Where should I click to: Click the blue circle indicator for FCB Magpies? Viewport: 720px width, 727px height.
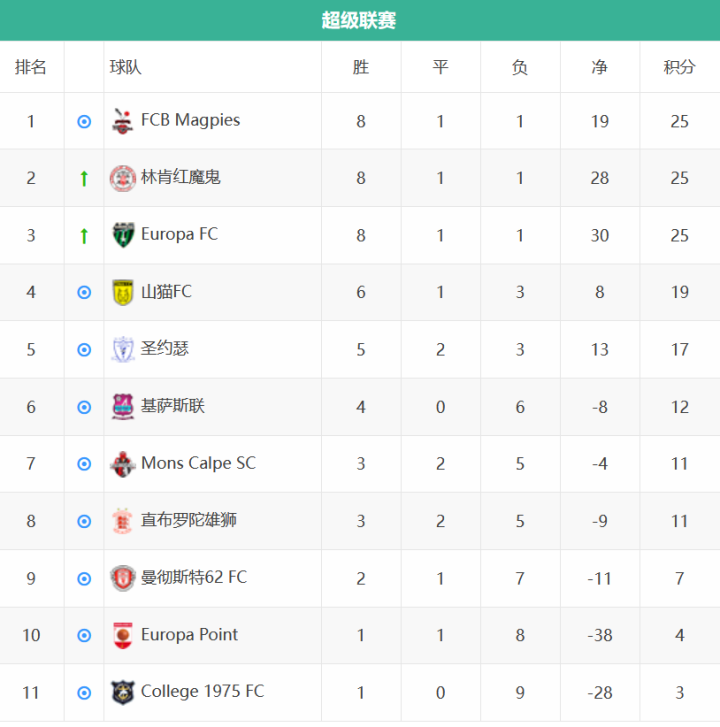click(x=84, y=121)
